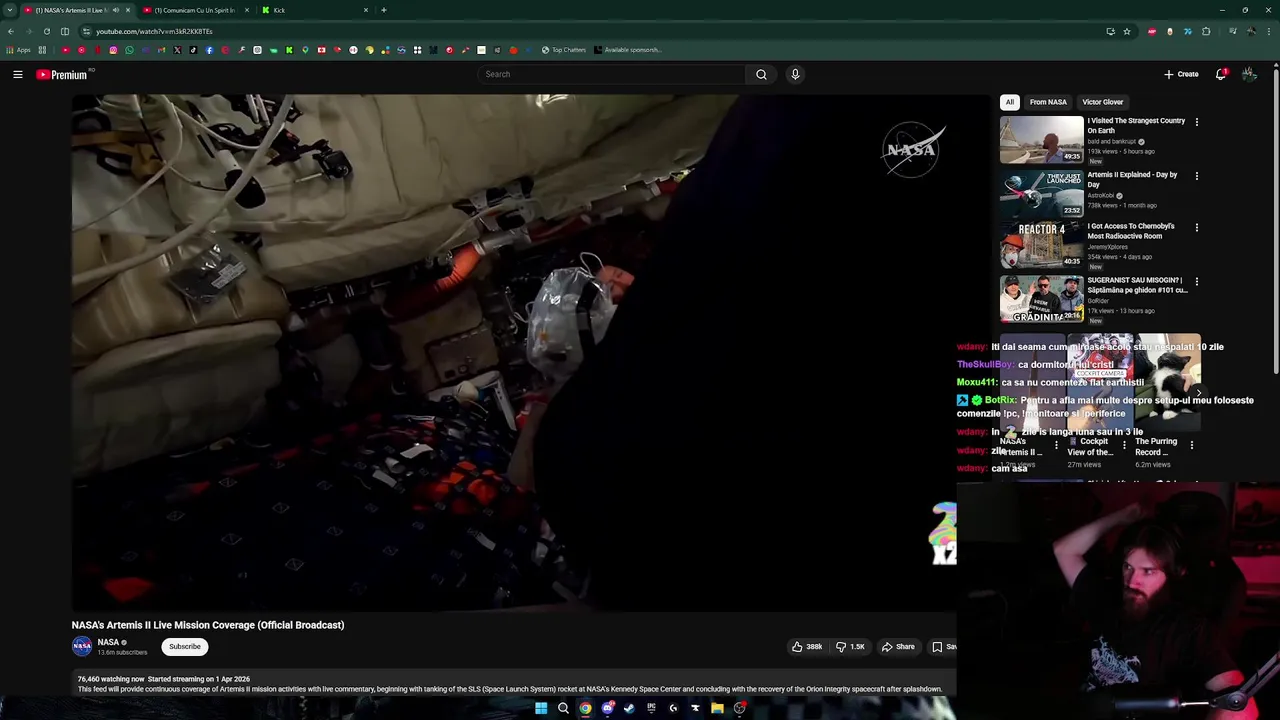Select the Victor Glover filter chip
Viewport: 1280px width, 720px height.
(x=1103, y=102)
